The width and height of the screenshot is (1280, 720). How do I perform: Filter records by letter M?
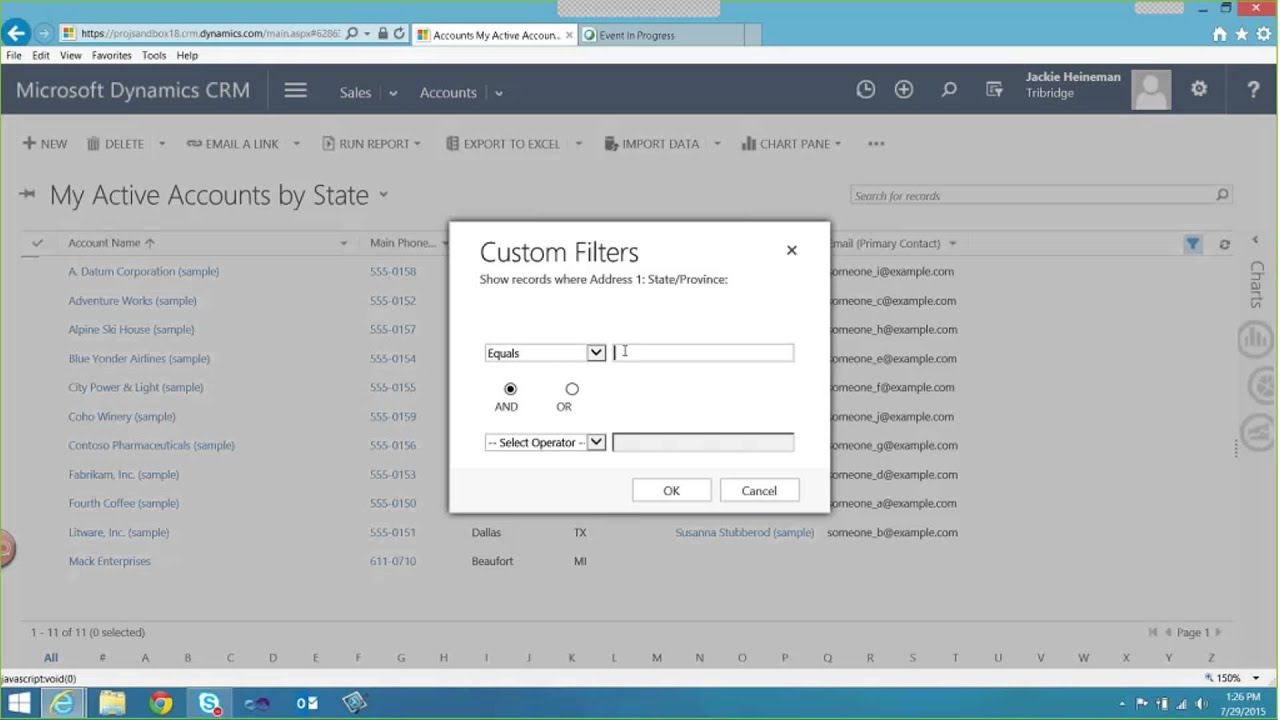click(657, 657)
